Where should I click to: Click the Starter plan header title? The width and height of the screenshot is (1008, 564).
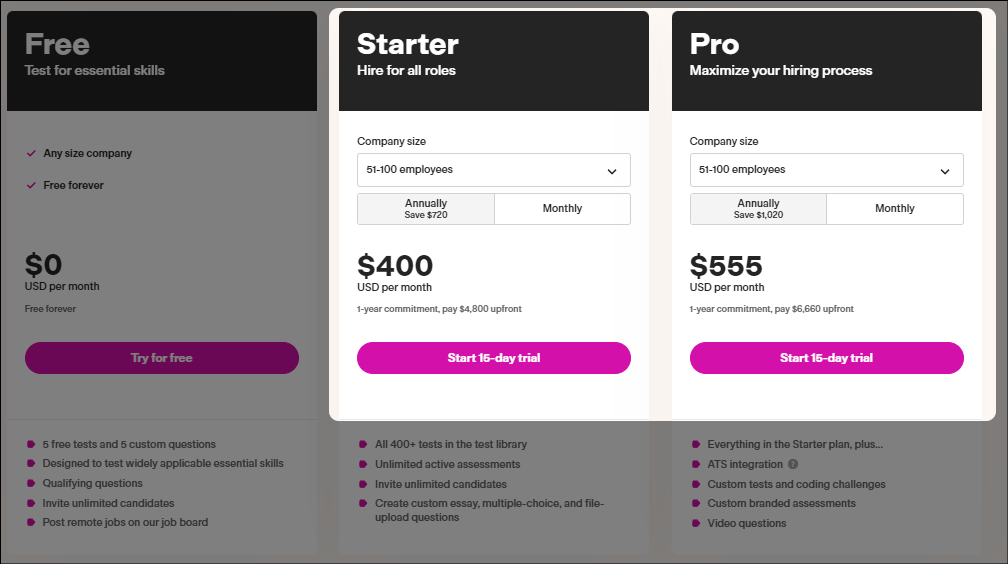coord(408,44)
